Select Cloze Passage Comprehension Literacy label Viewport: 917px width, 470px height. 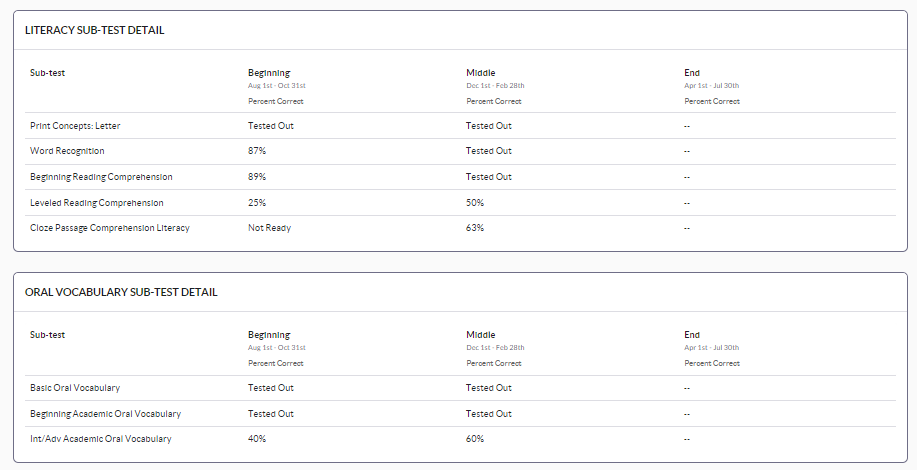tap(110, 228)
